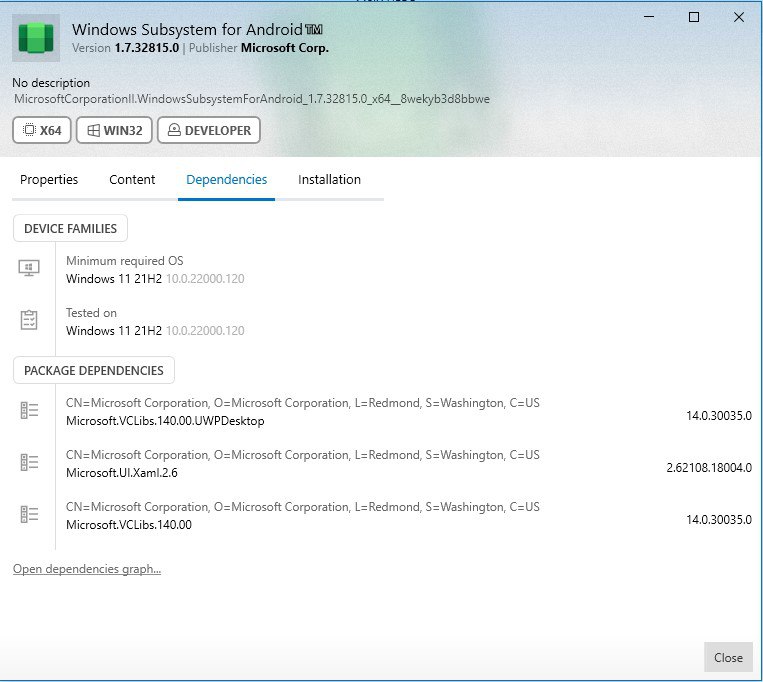Click the version number 1.7.32815.0 in header
The height and width of the screenshot is (682, 763).
pos(146,48)
